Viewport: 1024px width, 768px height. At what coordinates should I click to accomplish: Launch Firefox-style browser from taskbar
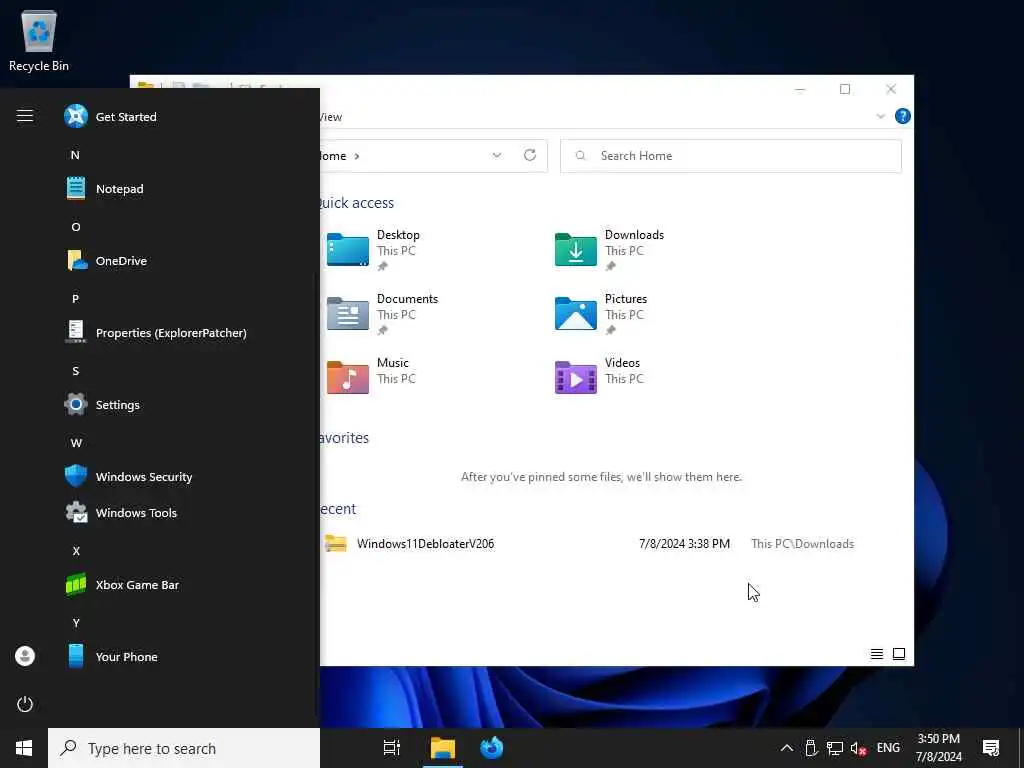pos(492,748)
